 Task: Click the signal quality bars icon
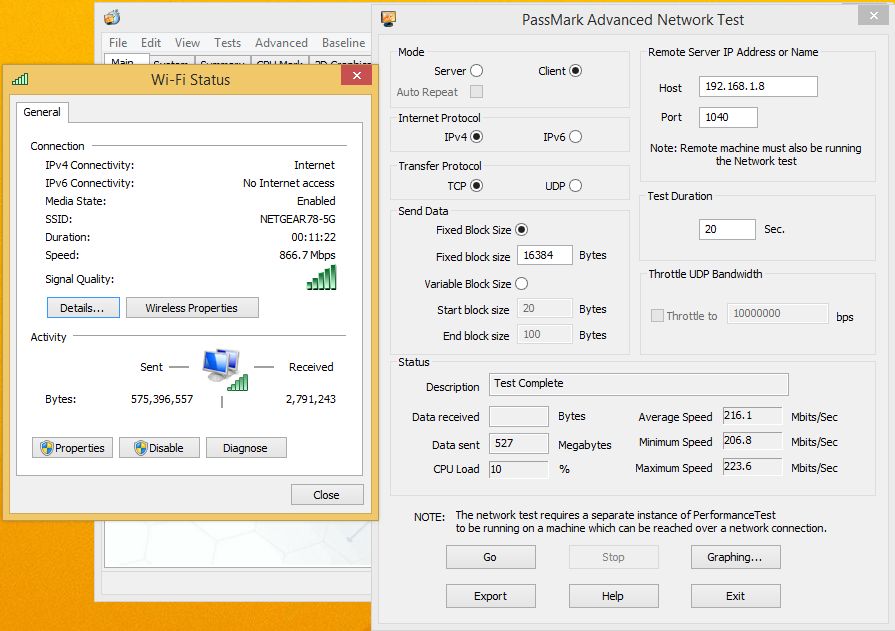coord(321,278)
